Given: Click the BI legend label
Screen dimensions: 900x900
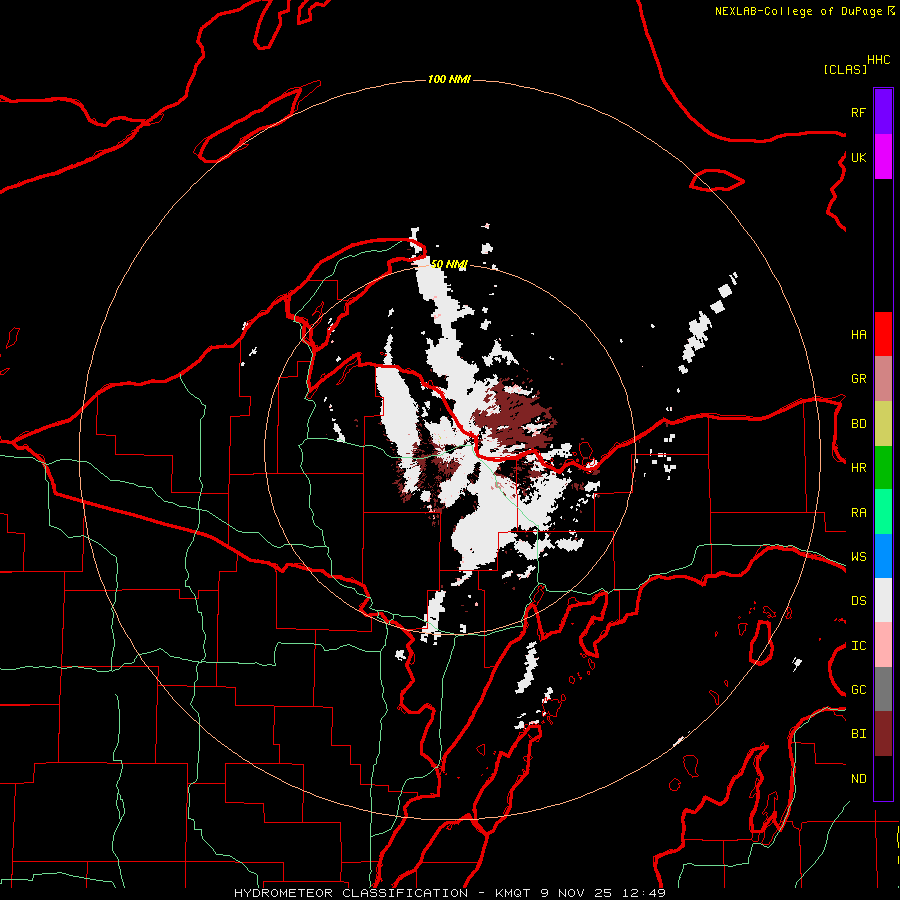Looking at the screenshot, I should point(858,734).
